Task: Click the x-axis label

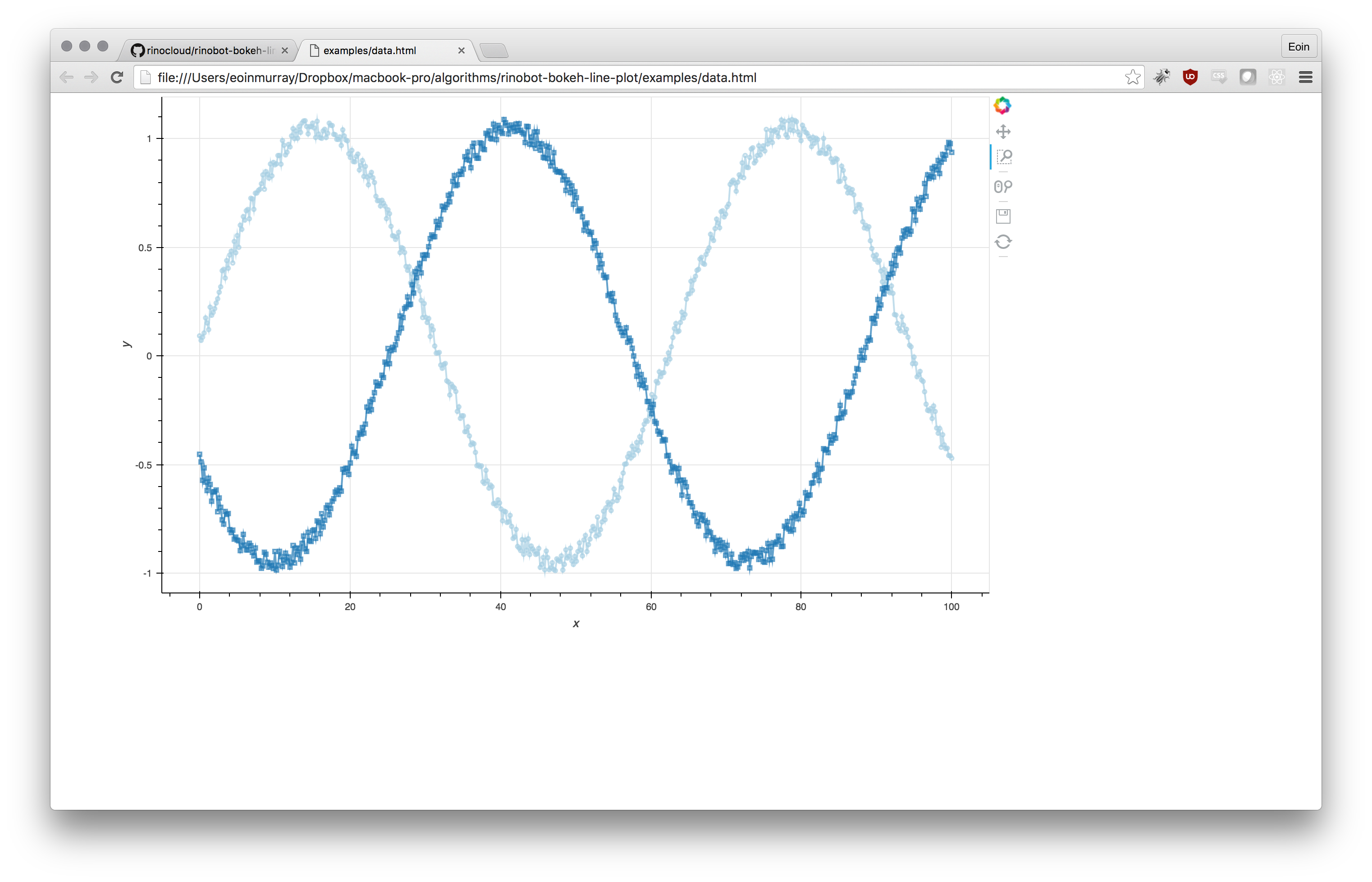Action: pos(576,624)
